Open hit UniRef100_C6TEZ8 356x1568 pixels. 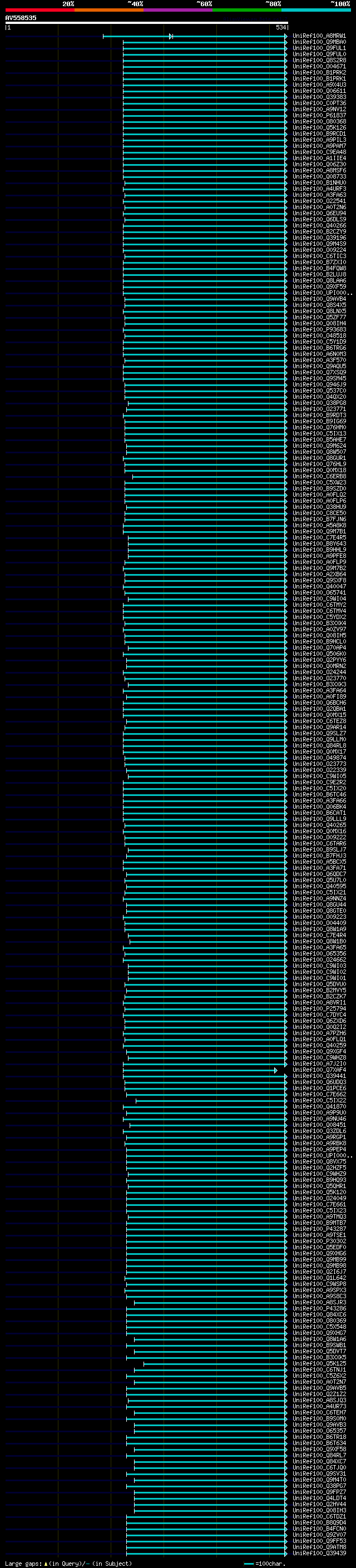[x=319, y=721]
